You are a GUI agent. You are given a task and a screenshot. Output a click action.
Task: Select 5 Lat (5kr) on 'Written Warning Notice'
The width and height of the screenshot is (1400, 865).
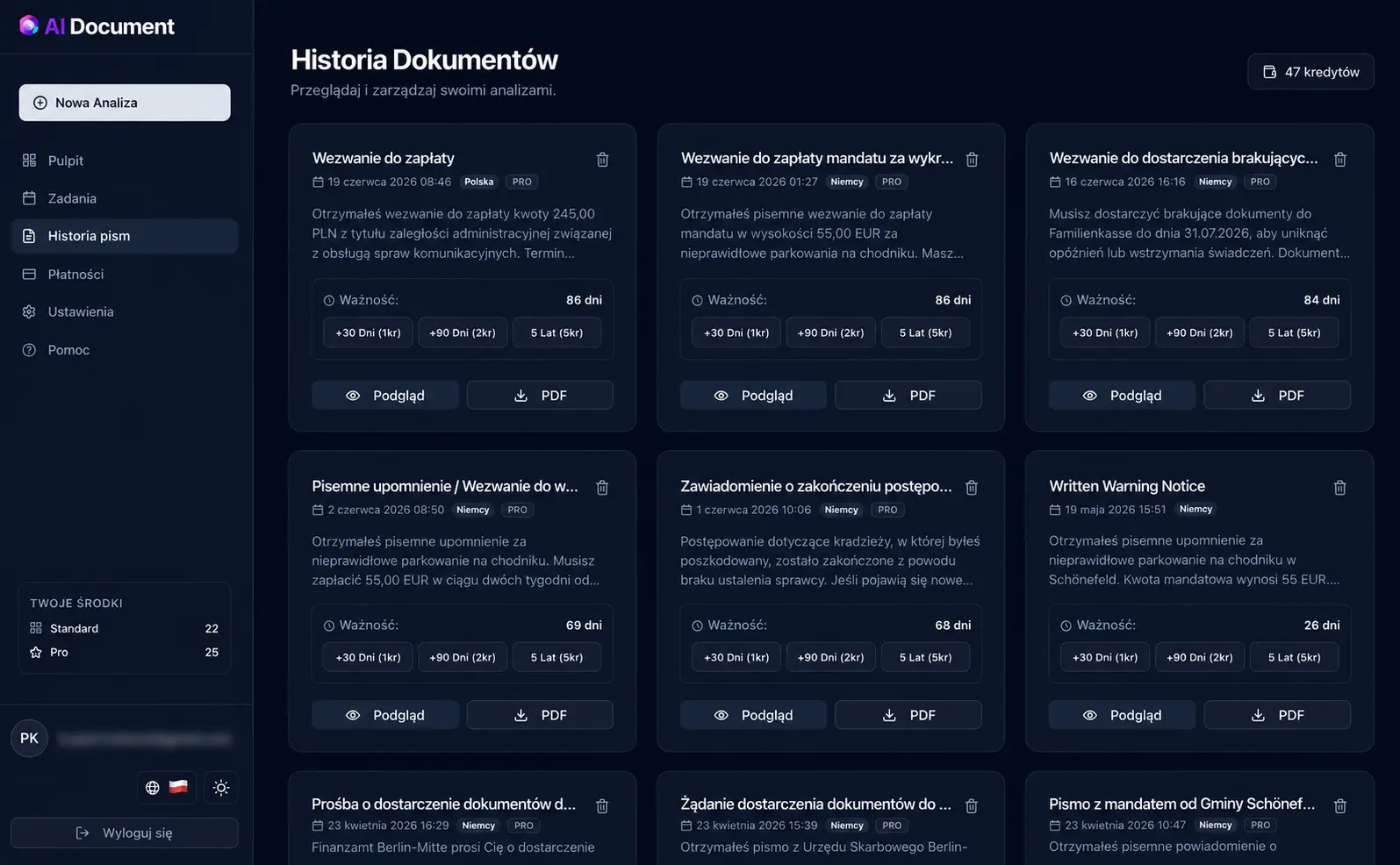[x=1294, y=657]
